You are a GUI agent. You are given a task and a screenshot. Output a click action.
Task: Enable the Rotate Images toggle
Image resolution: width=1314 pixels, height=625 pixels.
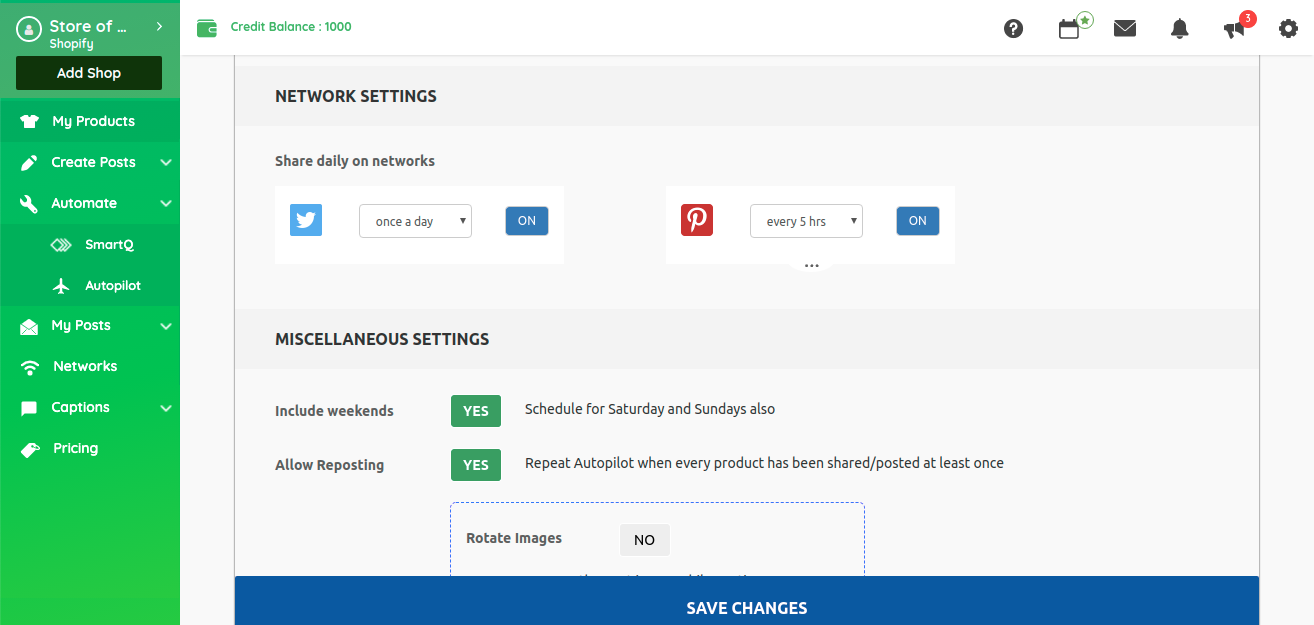(x=644, y=540)
